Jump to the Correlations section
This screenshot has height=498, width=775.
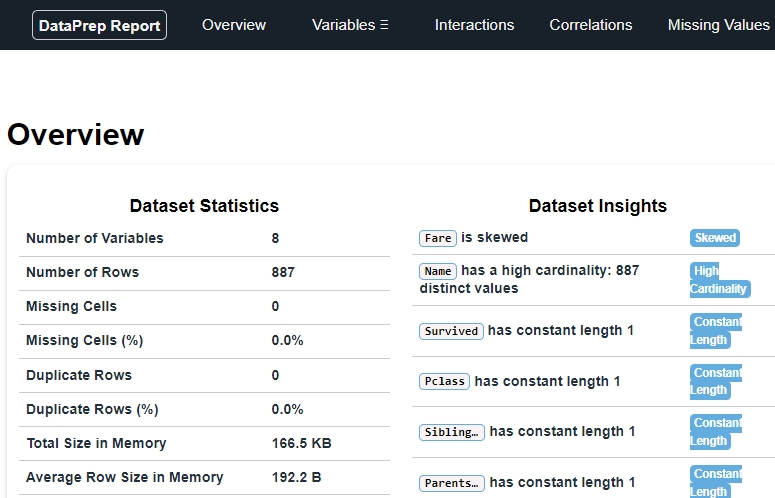click(x=591, y=25)
